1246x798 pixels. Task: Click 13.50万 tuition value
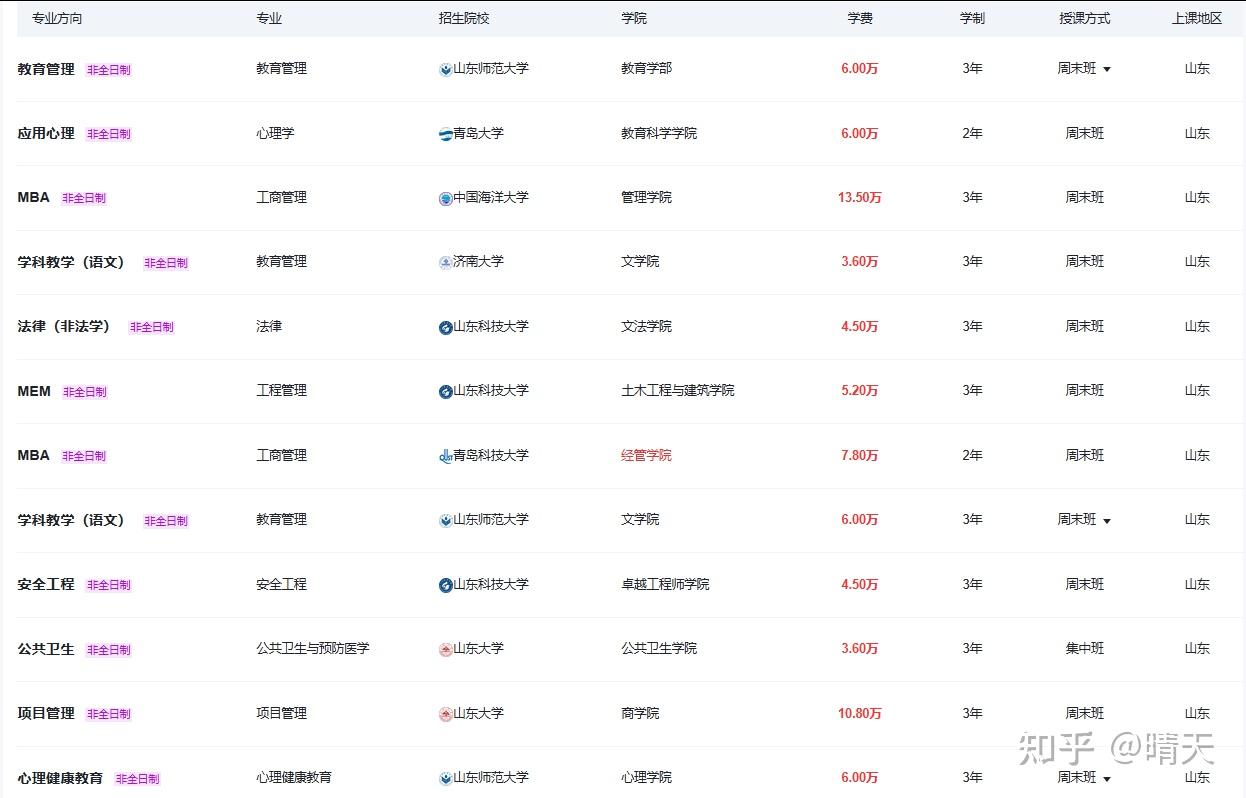pos(860,198)
